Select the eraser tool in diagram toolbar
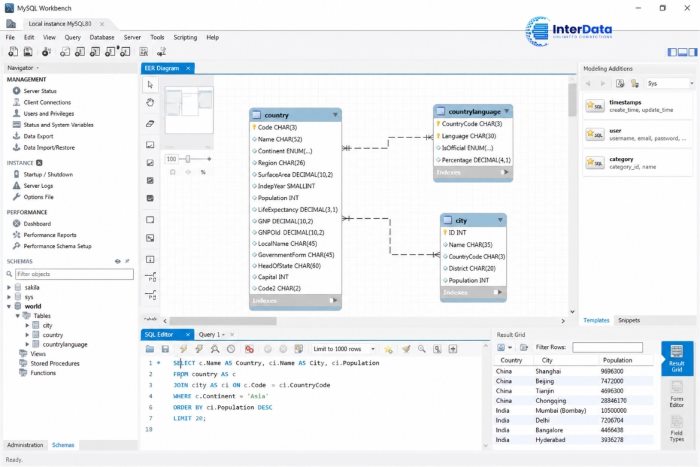Image resolution: width=700 pixels, height=467 pixels. pos(150,124)
